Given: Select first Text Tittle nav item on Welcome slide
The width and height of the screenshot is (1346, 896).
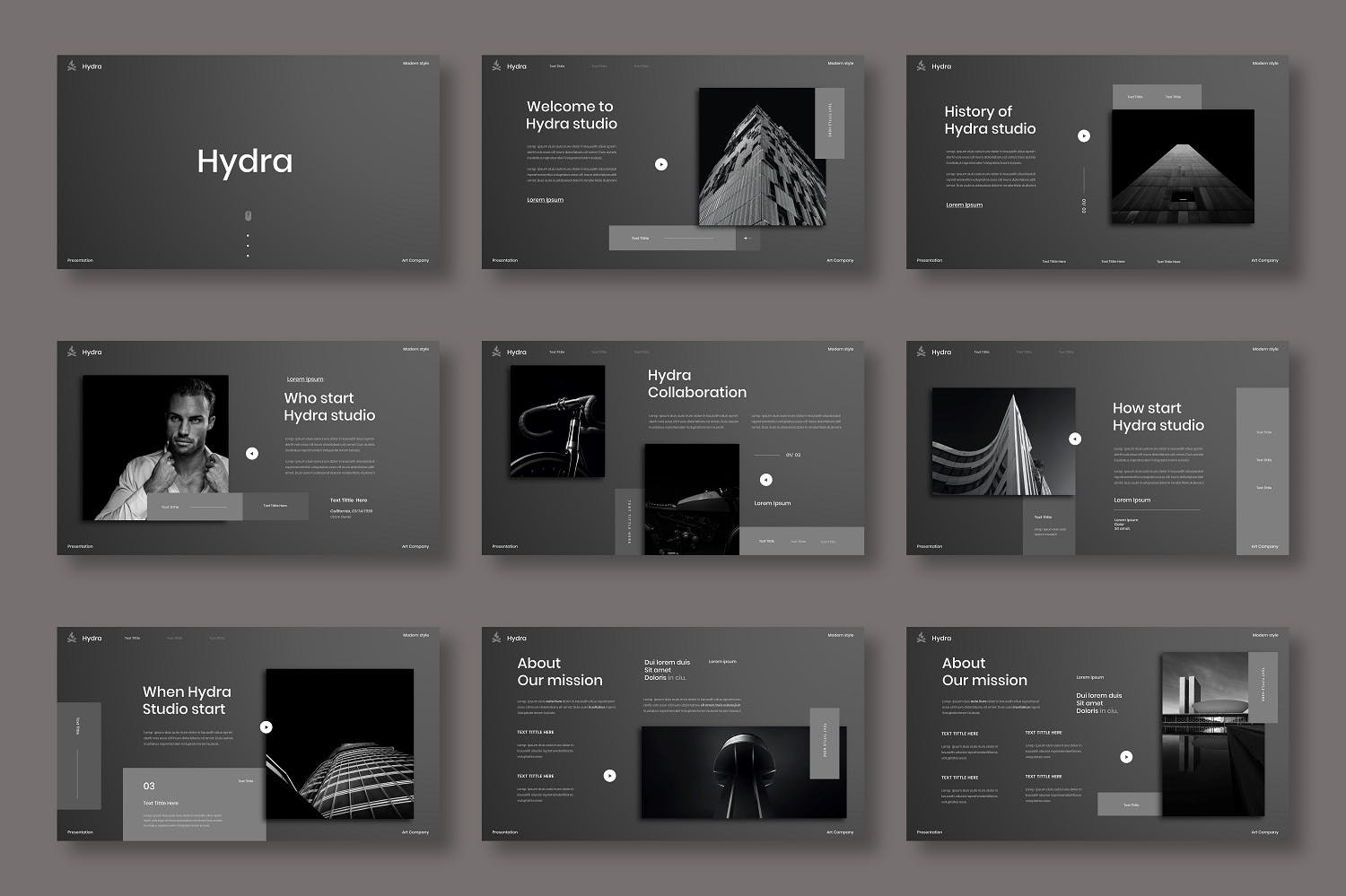Looking at the screenshot, I should click(557, 66).
